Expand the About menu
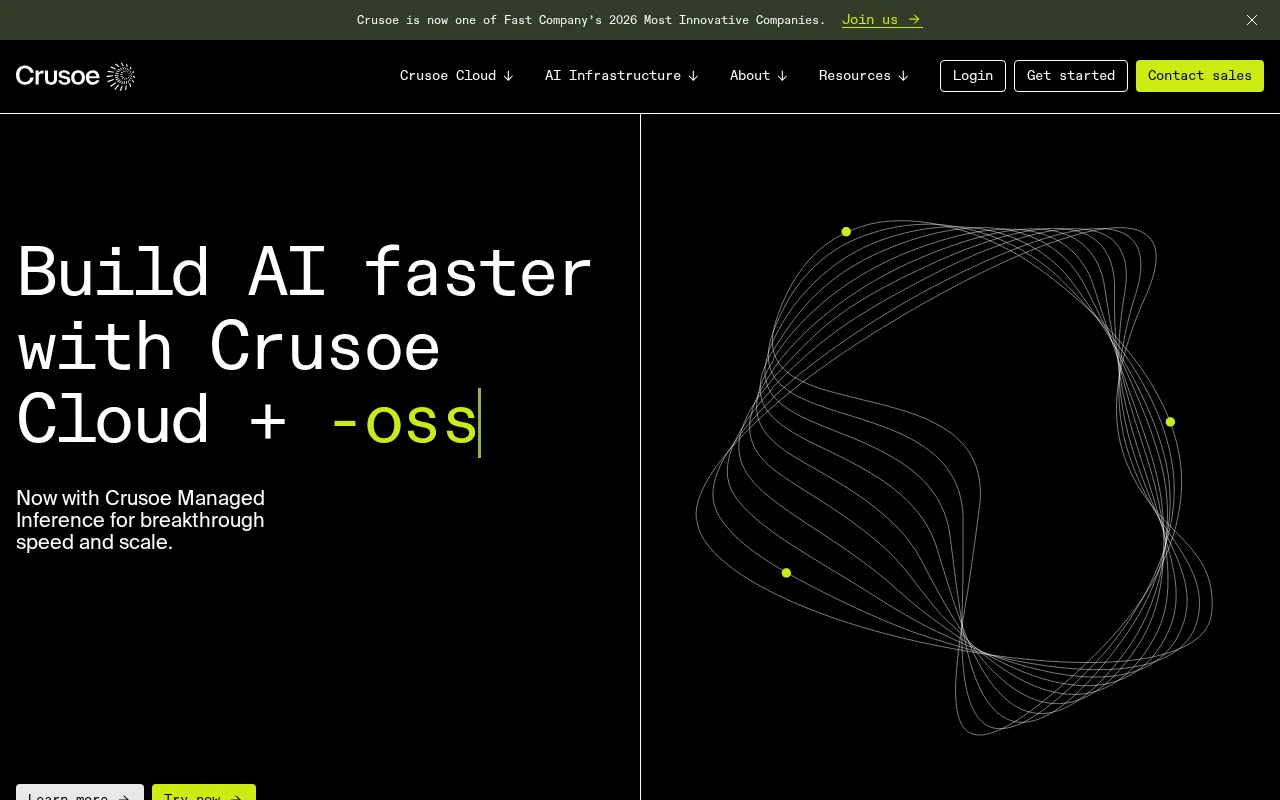Image resolution: width=1280 pixels, height=800 pixels. [x=759, y=76]
